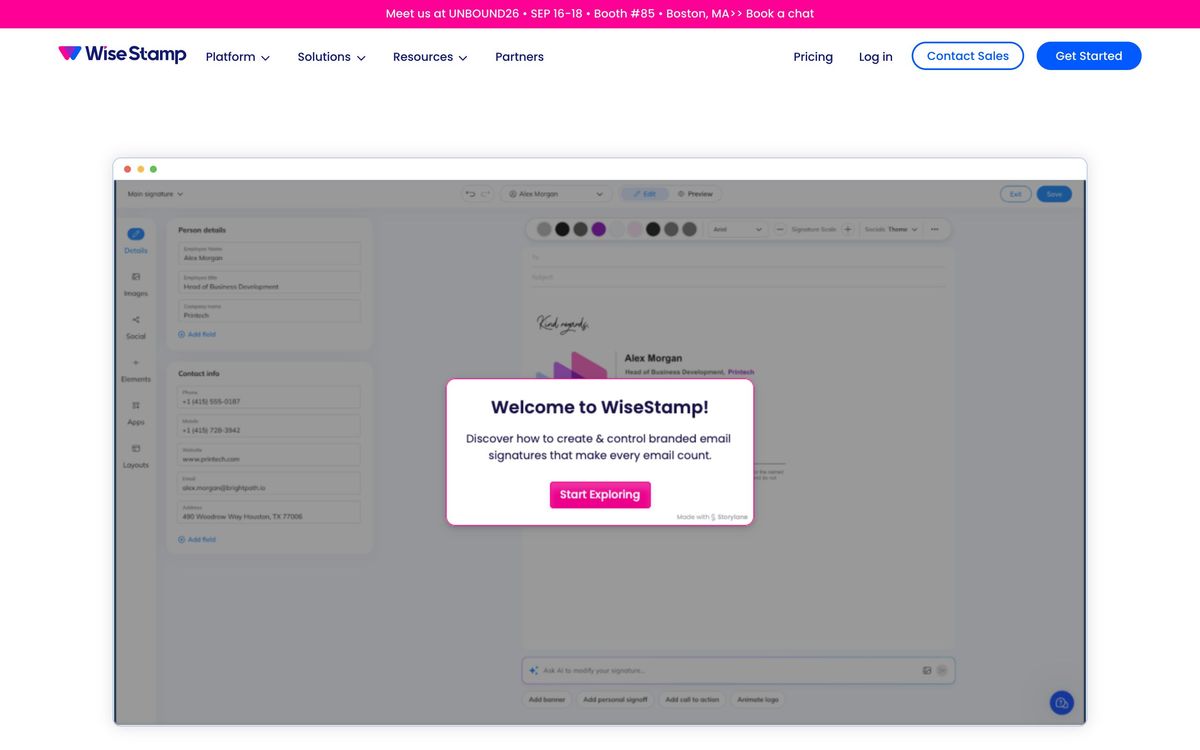
Task: Click the Animate logo chip
Action: point(758,700)
